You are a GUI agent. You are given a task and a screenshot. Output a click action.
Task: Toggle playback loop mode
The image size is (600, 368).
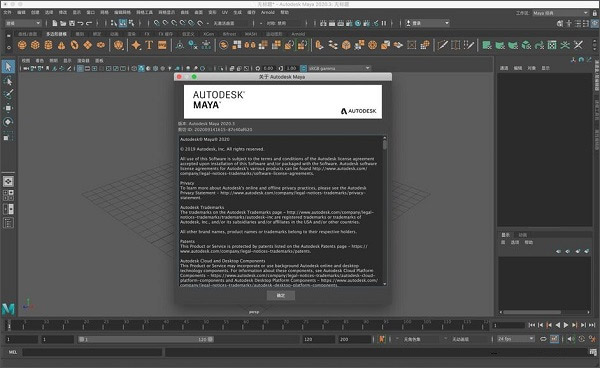point(543,339)
